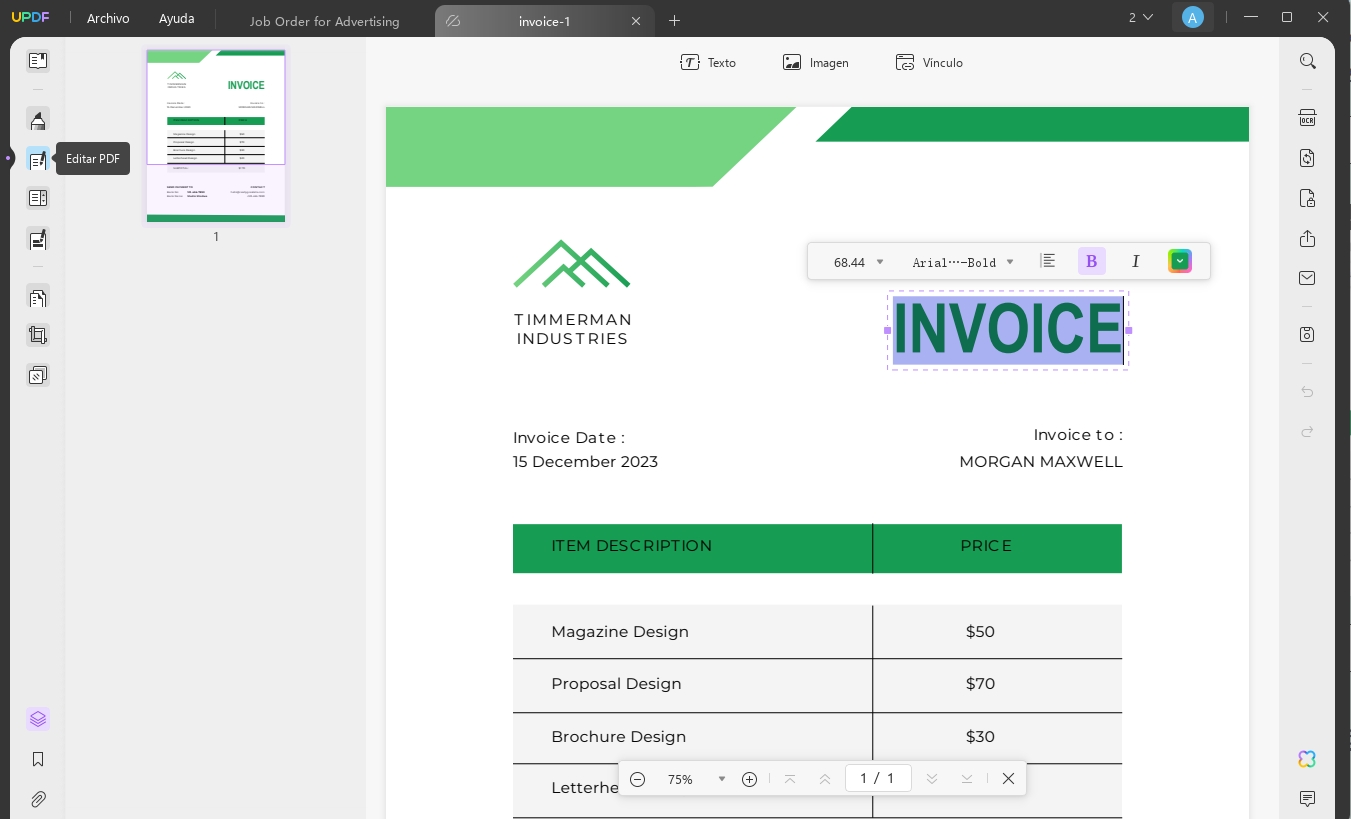Screen dimensions: 1351x819
Task: Click the search magnifier icon
Action: coord(1307,61)
